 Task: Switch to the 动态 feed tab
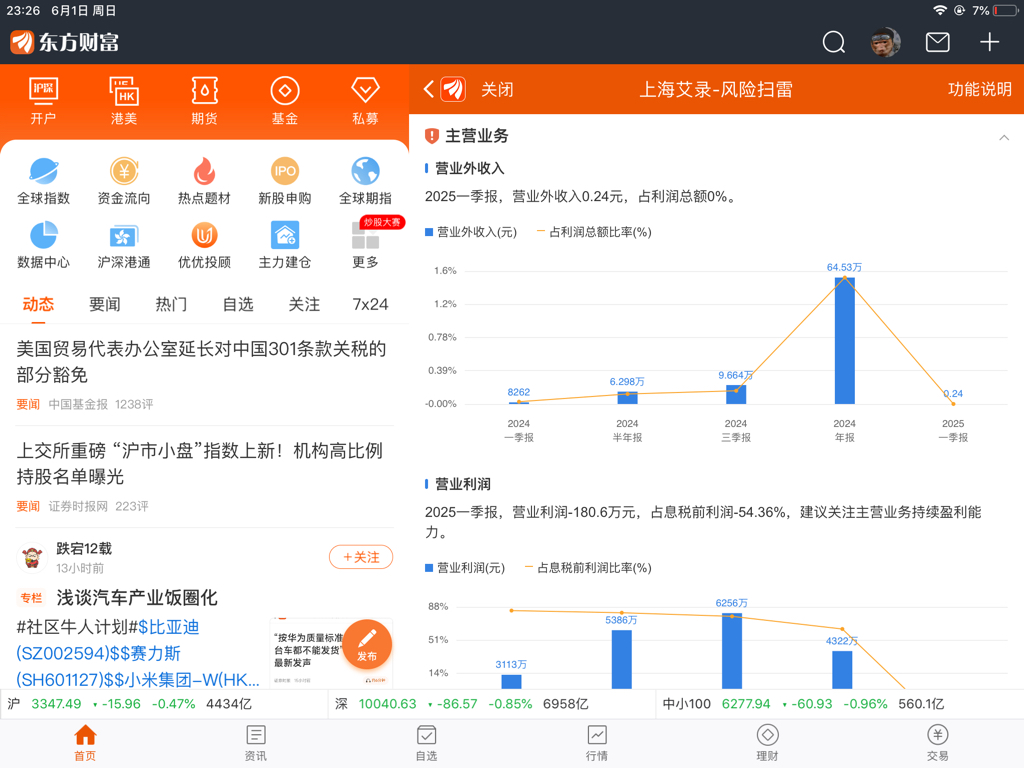(38, 304)
